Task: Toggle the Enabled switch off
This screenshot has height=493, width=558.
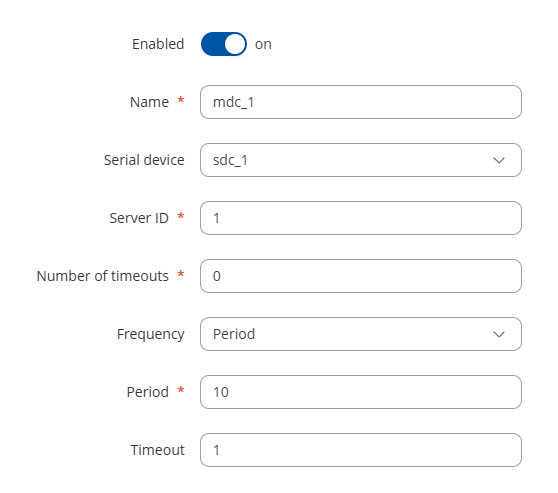Action: coord(223,44)
